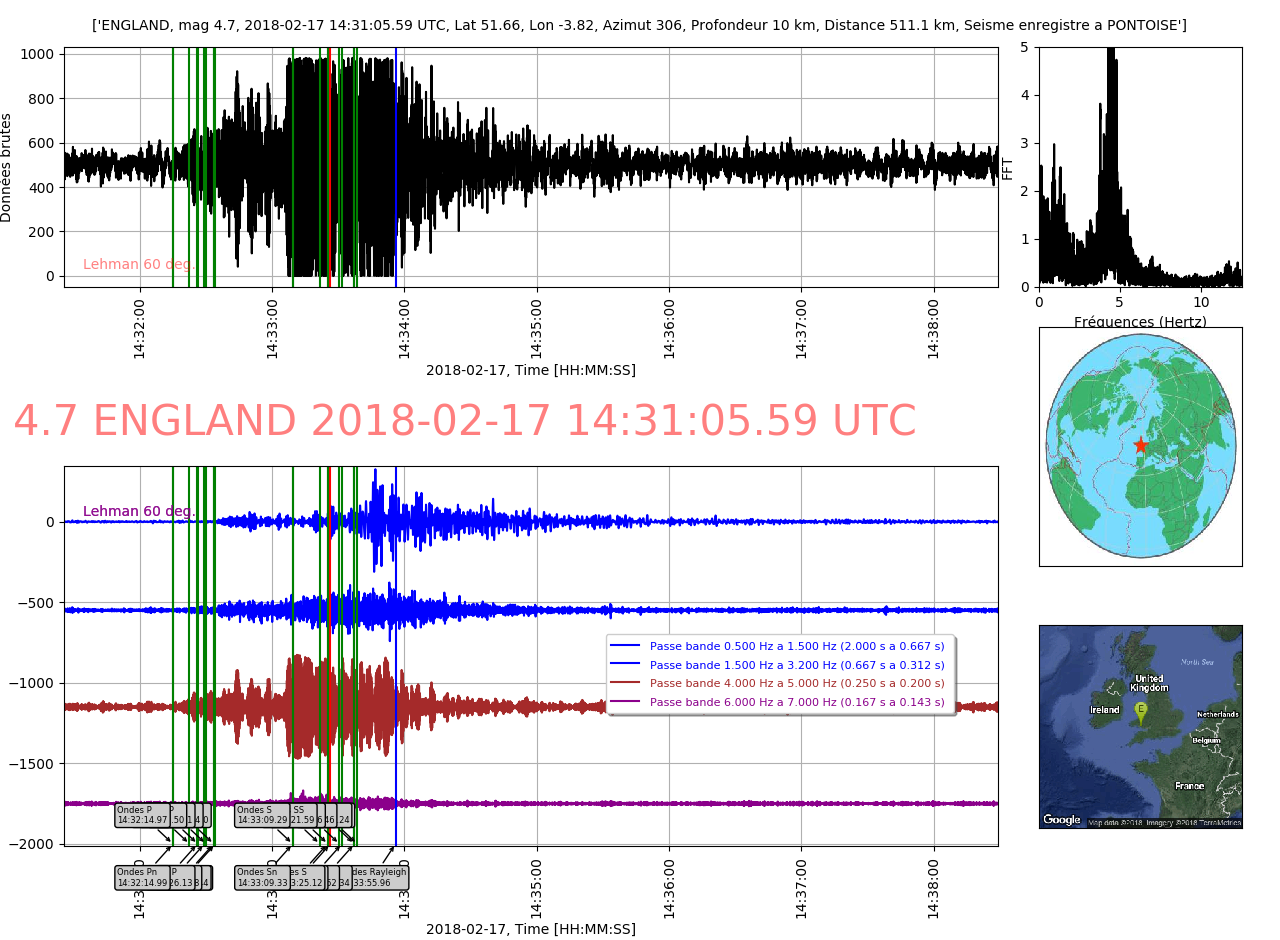Click the Google logo on the satellite map
1280x940 pixels.
[1061, 820]
